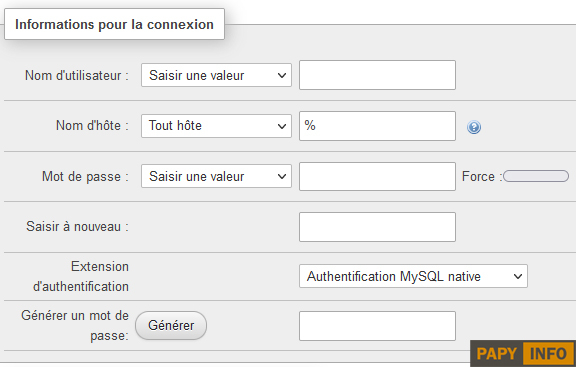Screen dimensions: 576x367
Task: Click the password Force strength meter
Action: pyautogui.click(x=536, y=176)
